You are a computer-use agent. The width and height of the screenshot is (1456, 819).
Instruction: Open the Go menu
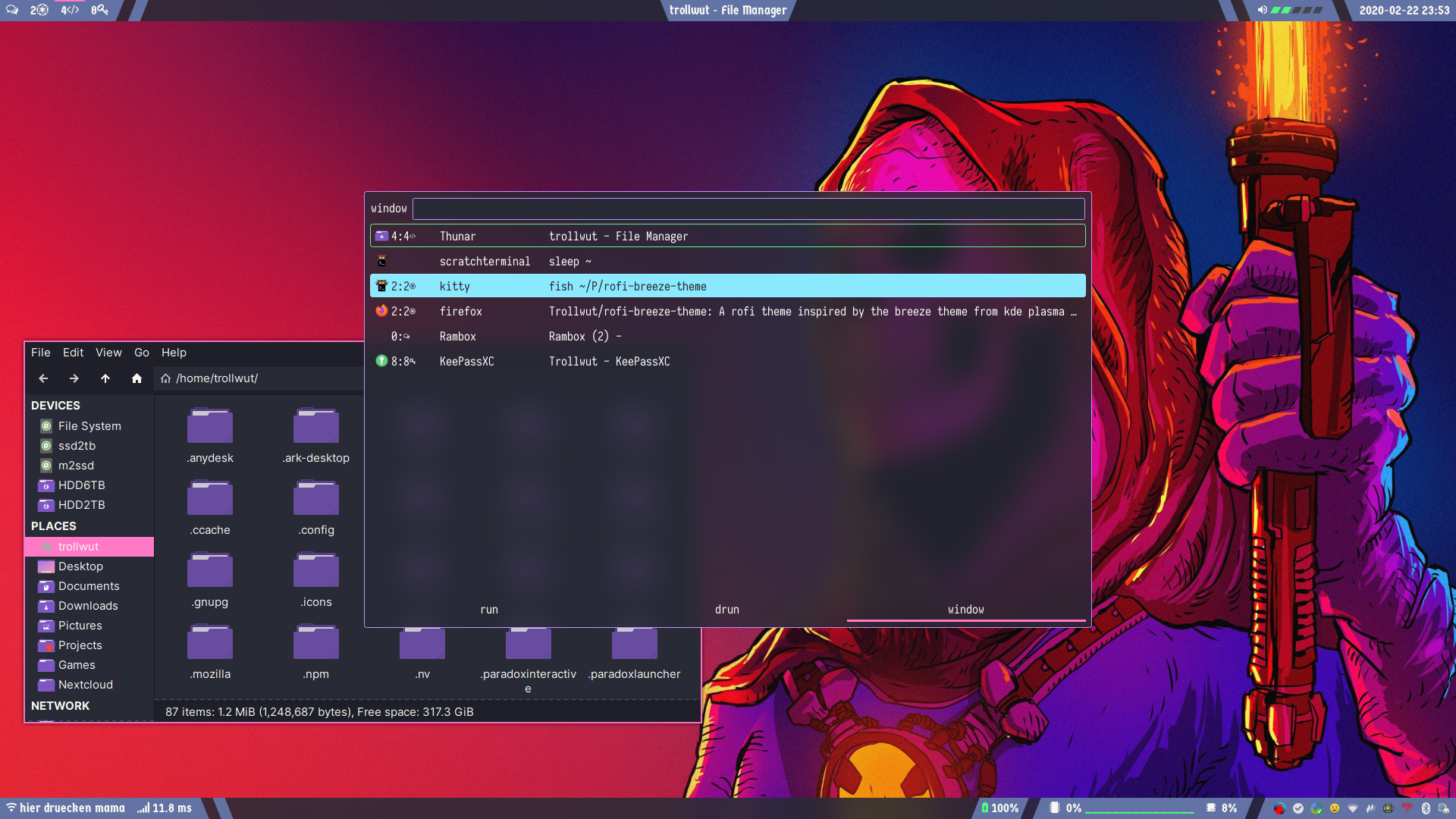[141, 353]
